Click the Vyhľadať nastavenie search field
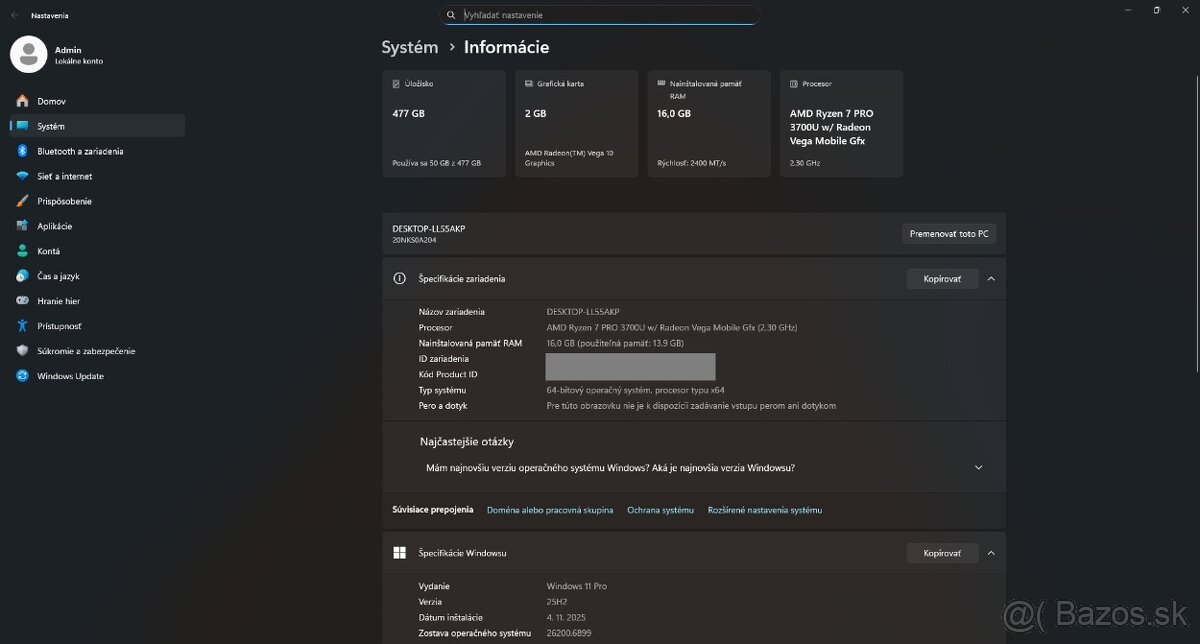The height and width of the screenshot is (644, 1200). (600, 15)
